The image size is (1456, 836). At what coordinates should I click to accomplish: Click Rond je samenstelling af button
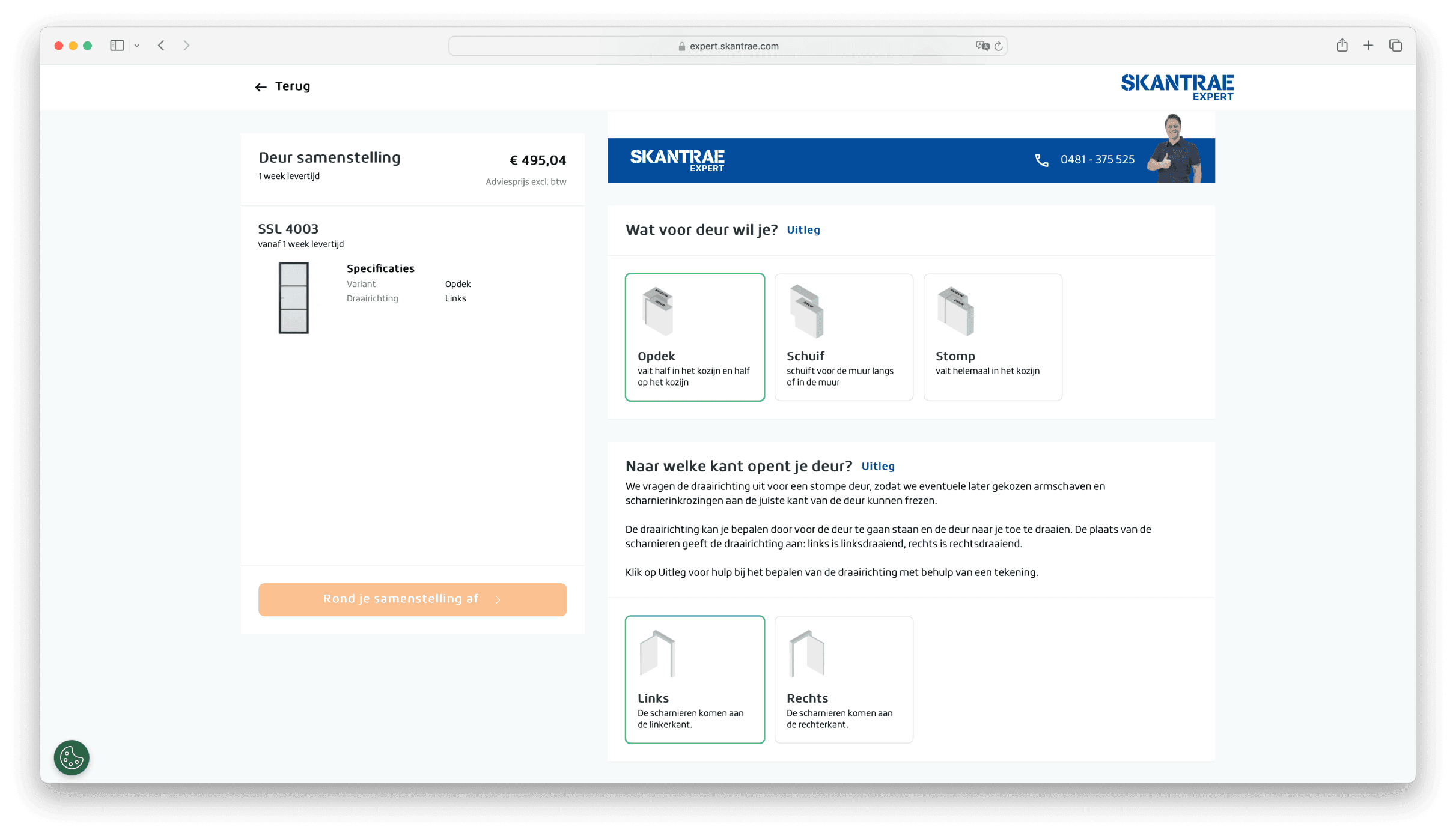point(412,599)
